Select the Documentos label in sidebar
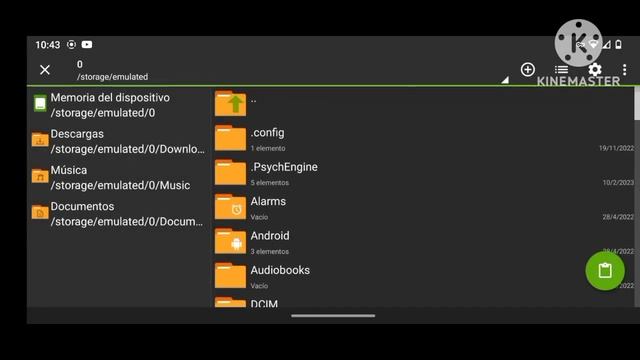Image resolution: width=640 pixels, height=360 pixels. (82, 206)
